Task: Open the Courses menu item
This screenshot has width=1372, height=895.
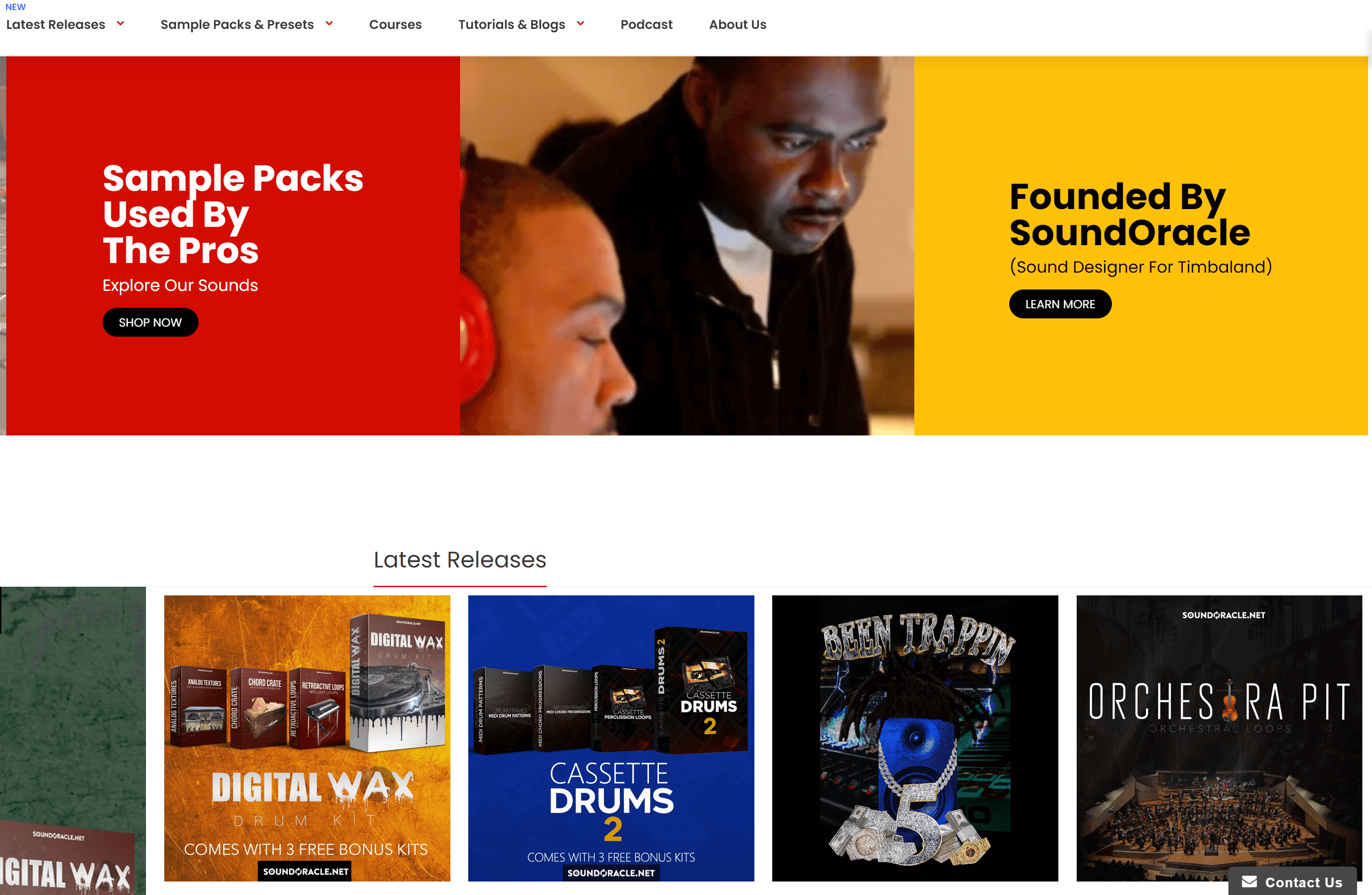Action: (x=396, y=24)
